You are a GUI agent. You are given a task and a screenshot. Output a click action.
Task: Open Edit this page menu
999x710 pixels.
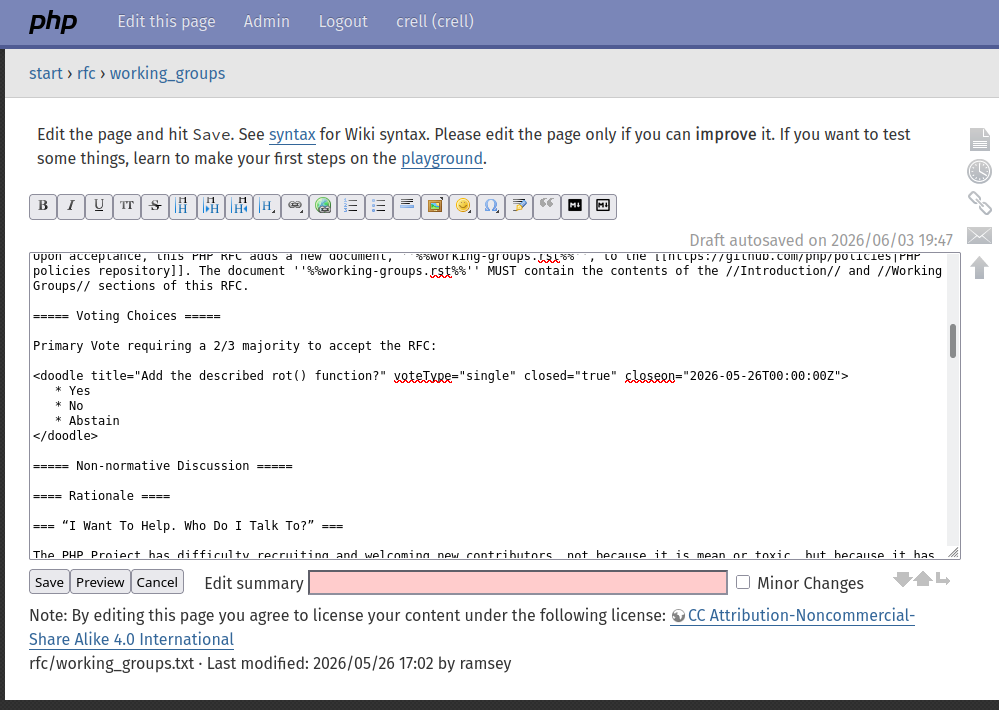166,21
